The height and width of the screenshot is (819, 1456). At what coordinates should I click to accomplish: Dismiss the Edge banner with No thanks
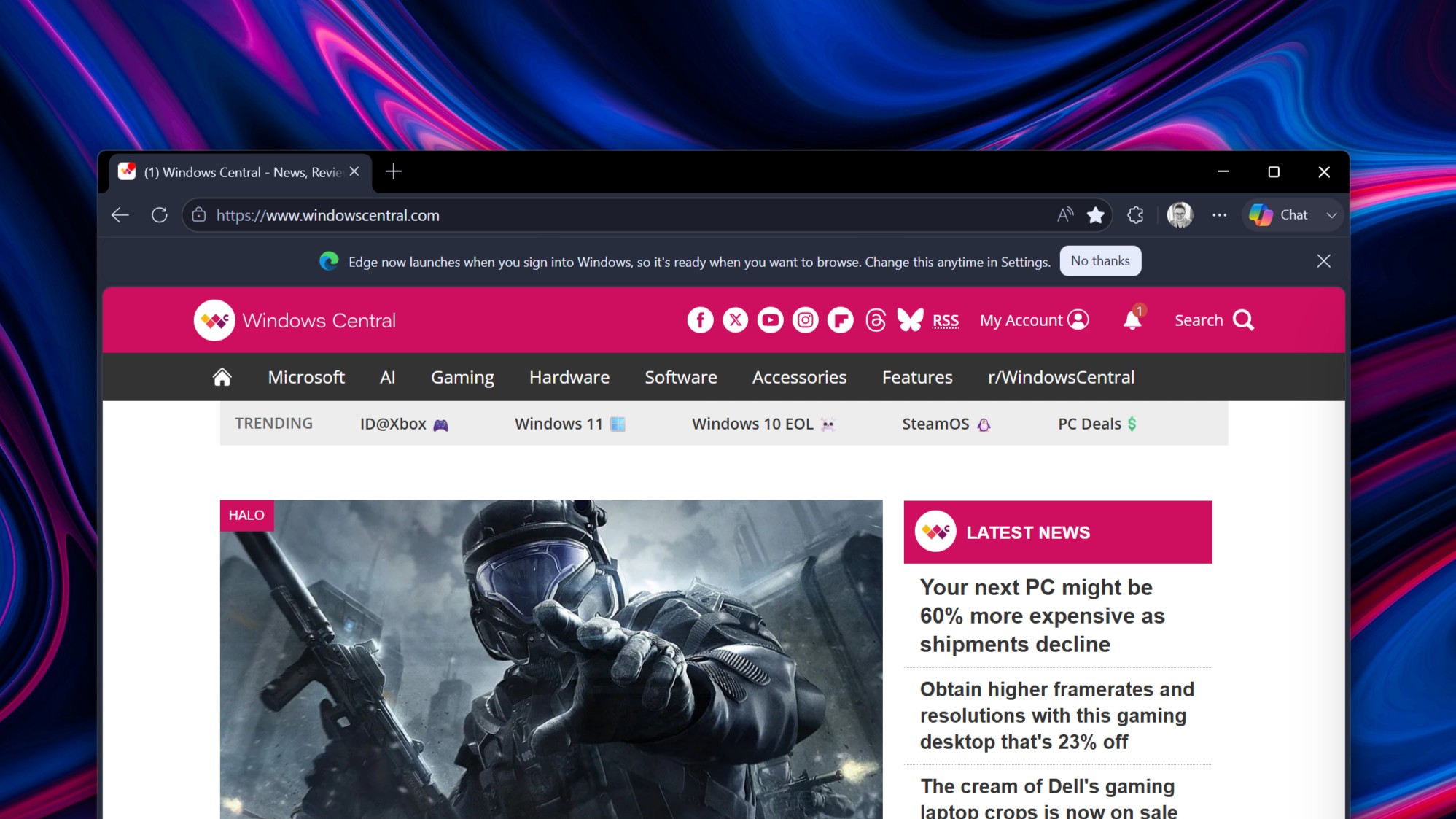(1100, 260)
